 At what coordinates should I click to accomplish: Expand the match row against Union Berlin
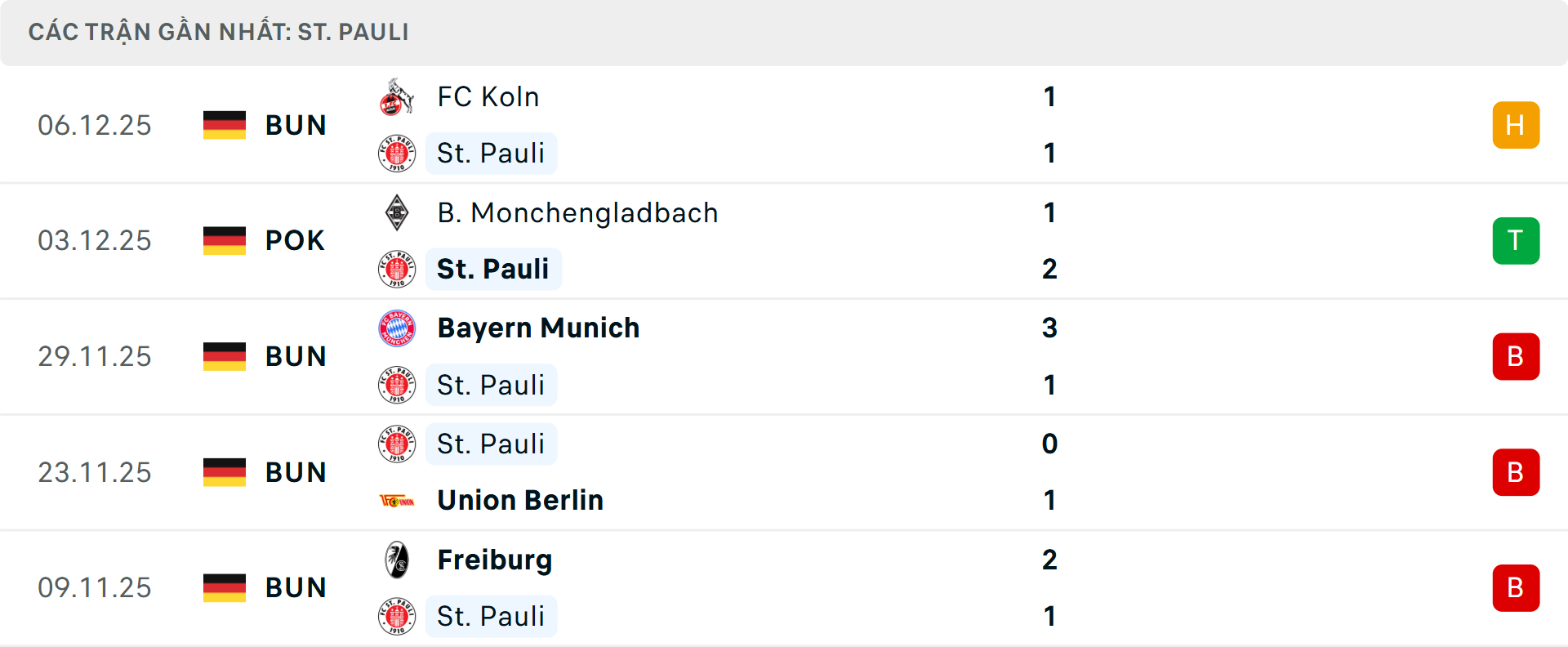[817, 472]
